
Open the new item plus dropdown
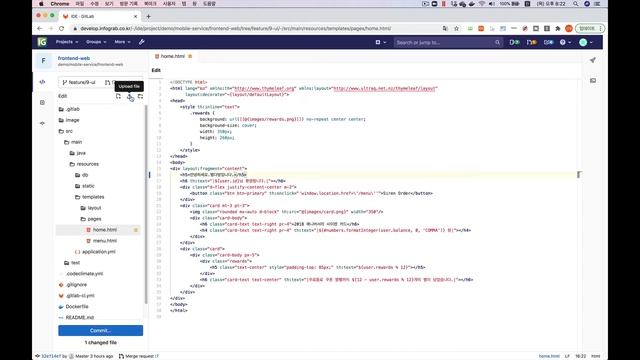(x=380, y=42)
